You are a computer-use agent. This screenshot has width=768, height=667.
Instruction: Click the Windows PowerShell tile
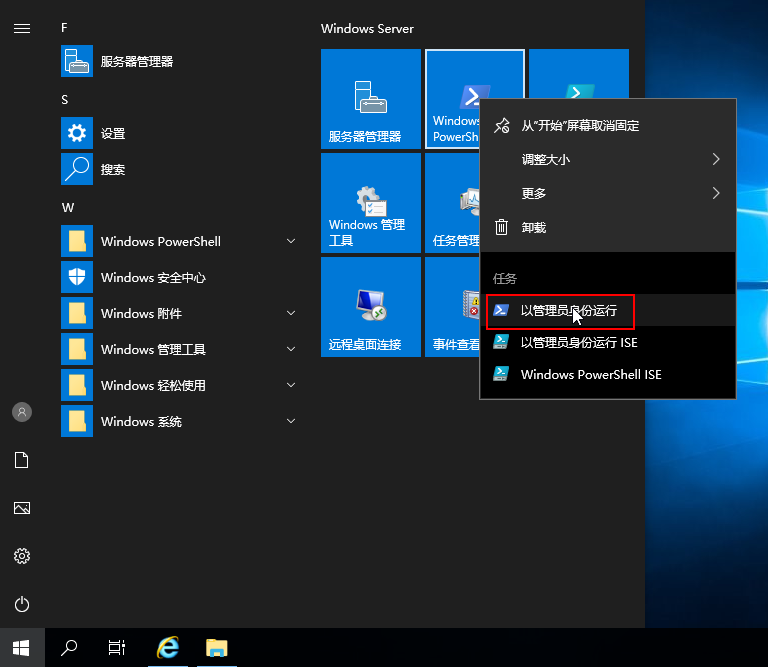(x=453, y=98)
